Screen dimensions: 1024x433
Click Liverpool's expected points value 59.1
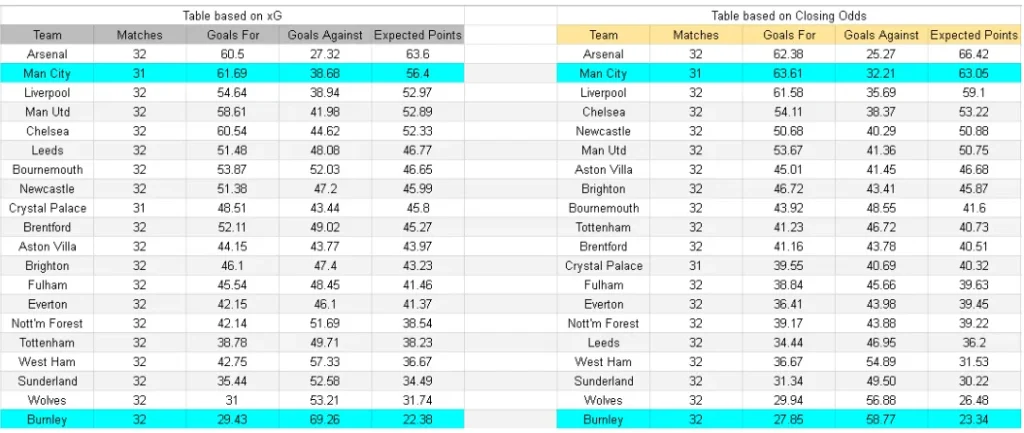coord(973,93)
